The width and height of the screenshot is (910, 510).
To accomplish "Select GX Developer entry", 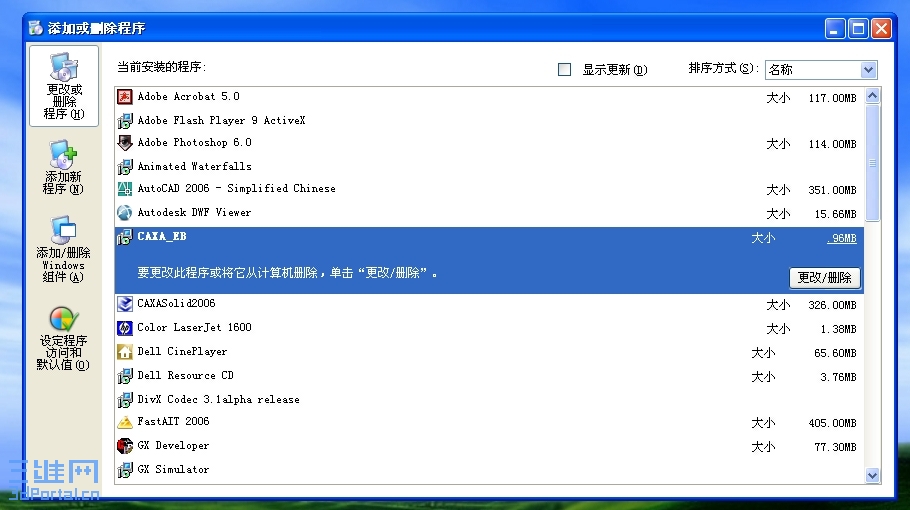I will tap(489, 446).
